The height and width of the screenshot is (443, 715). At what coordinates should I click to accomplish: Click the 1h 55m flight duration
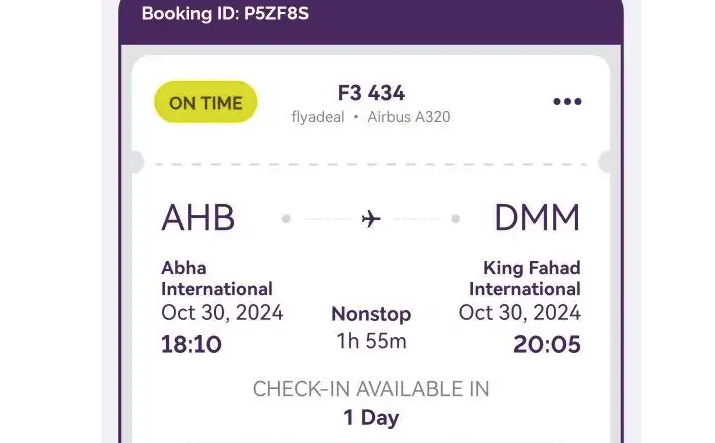click(371, 341)
